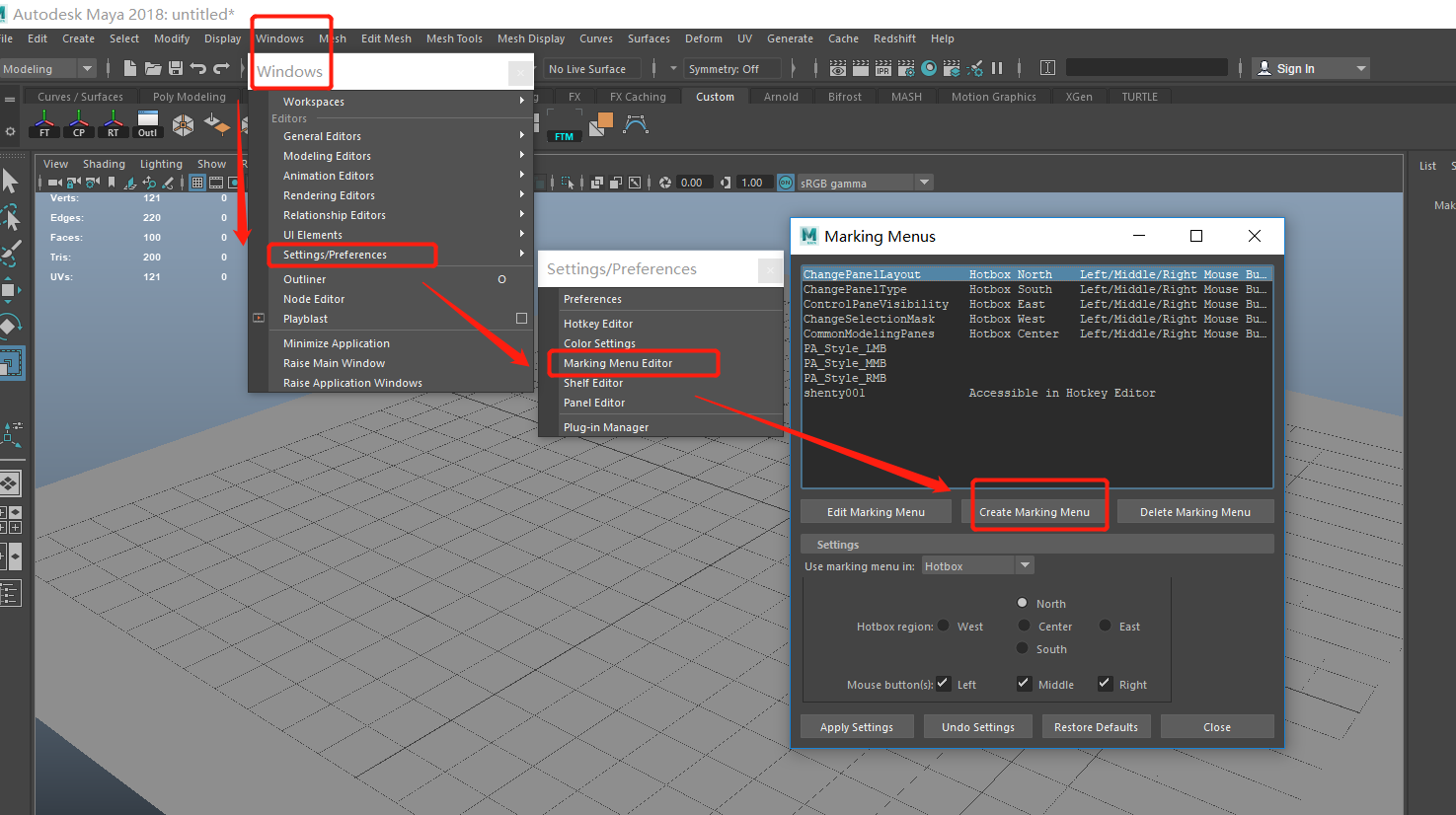1456x815 pixels.
Task: Open 'Use marking menu in' Hotbox dropdown
Action: (978, 565)
